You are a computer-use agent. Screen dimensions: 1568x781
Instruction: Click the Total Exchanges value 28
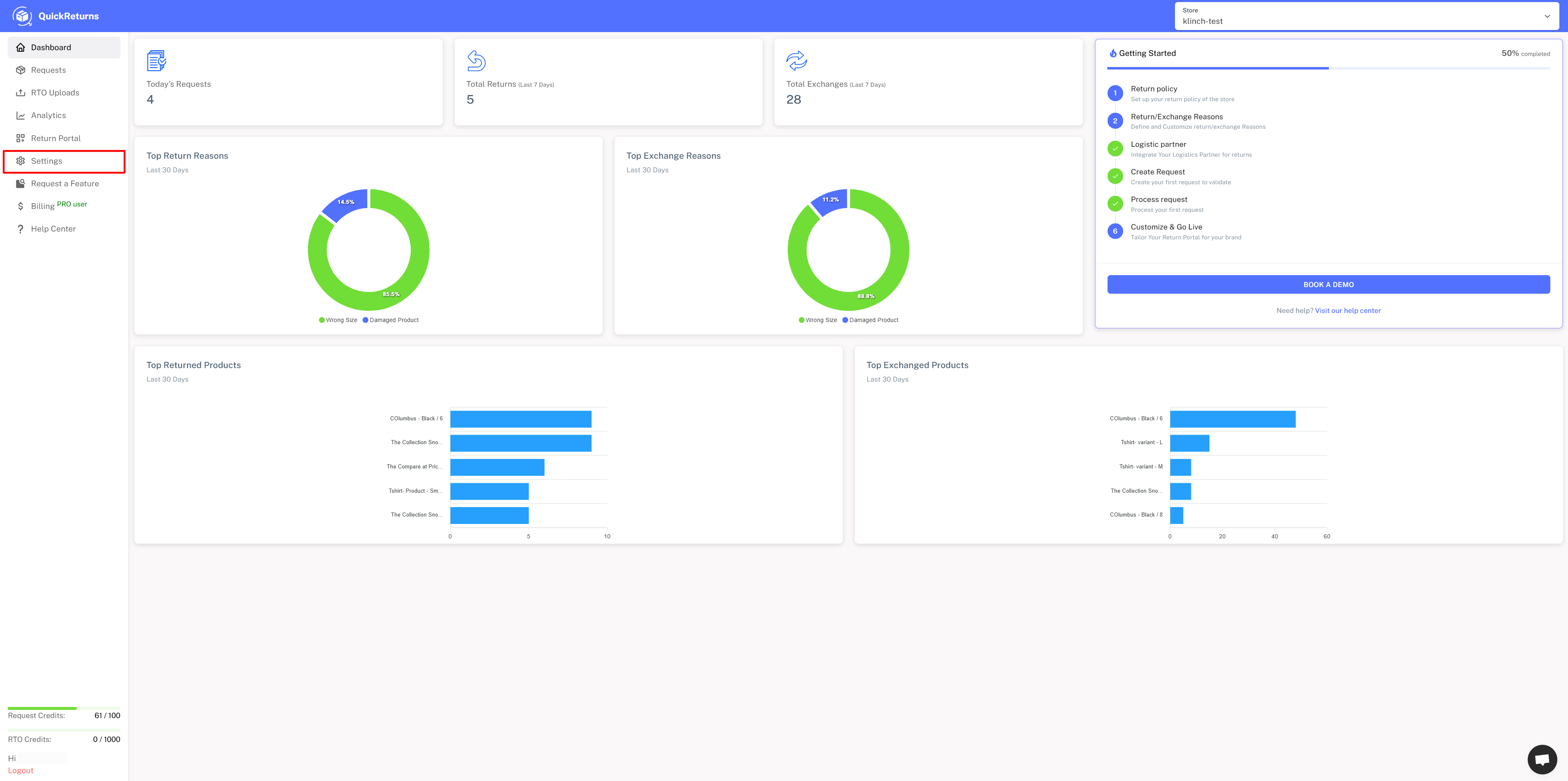[794, 100]
